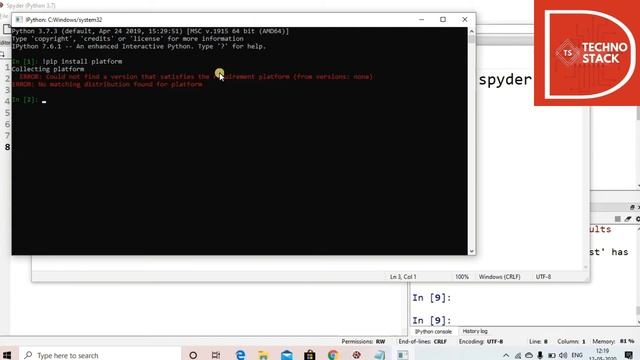
Task: Click the 'Python 3.7.3' version banner line
Action: (150, 31)
